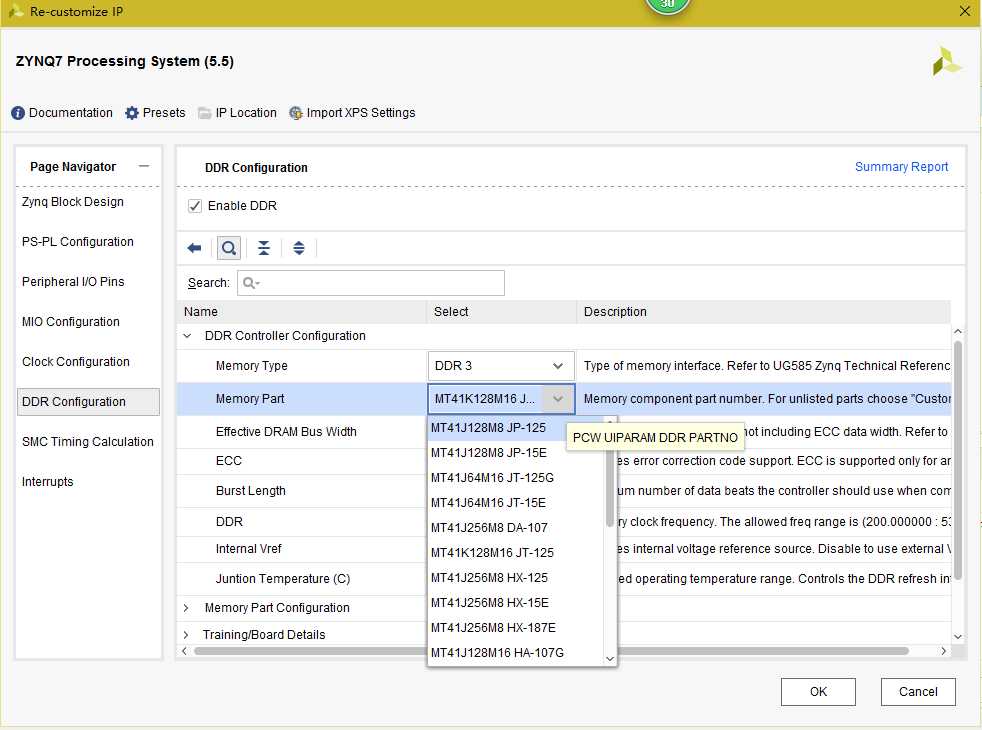Click Import XPS Settings label
The image size is (982, 730).
tap(361, 113)
